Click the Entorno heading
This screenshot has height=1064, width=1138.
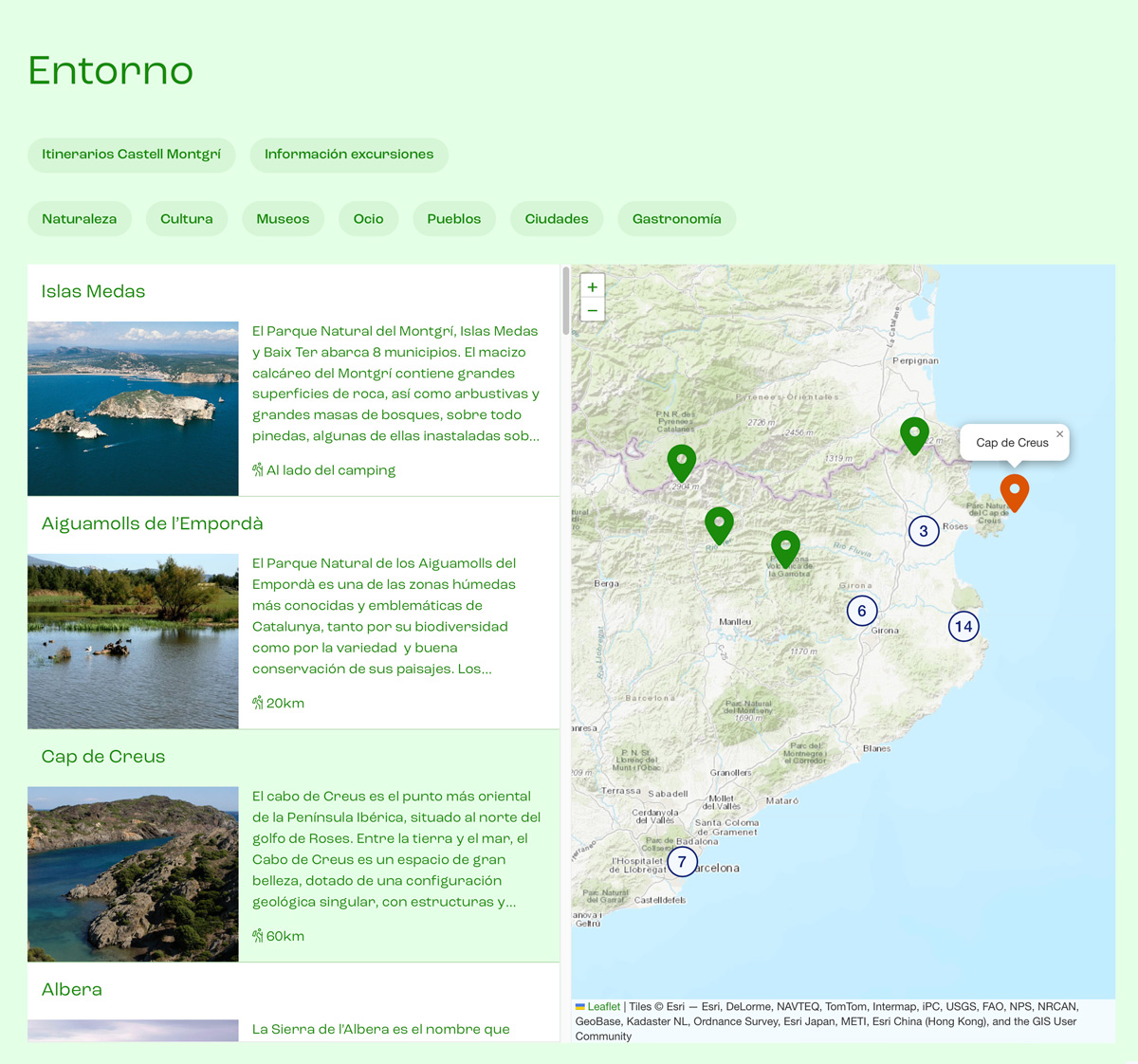click(x=111, y=71)
